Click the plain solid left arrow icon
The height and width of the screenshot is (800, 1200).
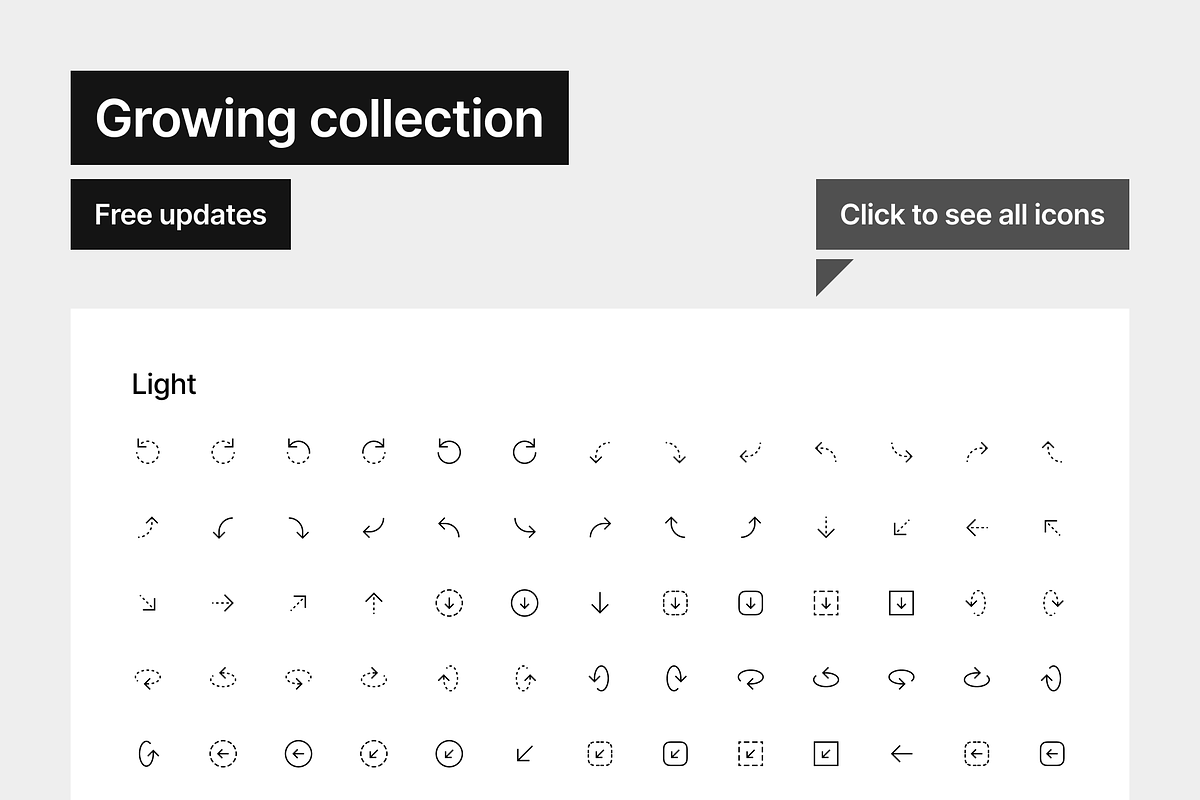(x=901, y=754)
